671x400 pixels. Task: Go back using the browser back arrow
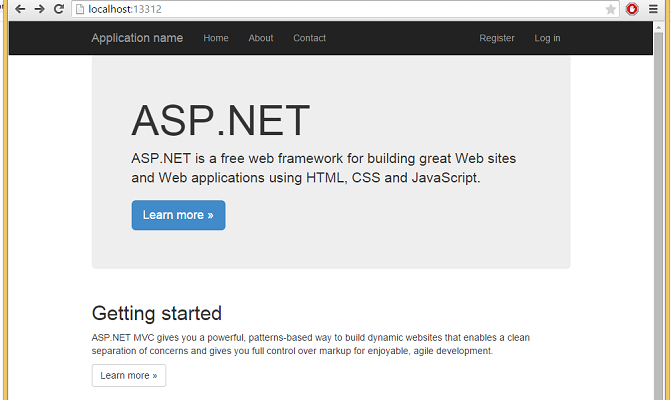19,9
